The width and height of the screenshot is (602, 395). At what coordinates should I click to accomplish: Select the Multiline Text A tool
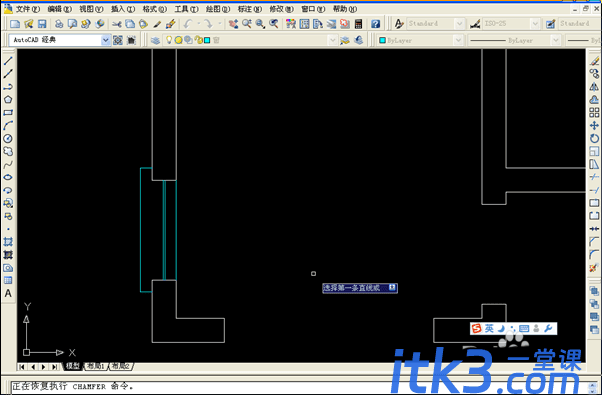point(8,294)
